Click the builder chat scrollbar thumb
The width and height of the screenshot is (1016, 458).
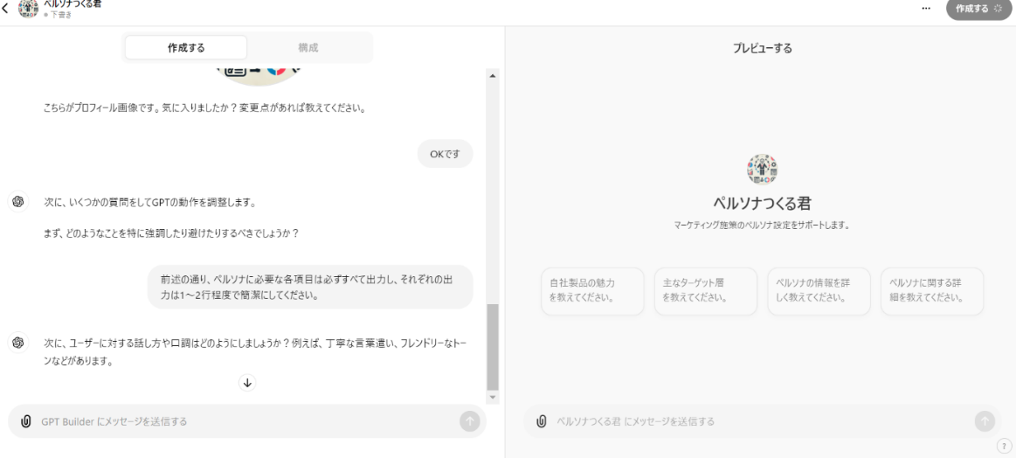coord(492,347)
